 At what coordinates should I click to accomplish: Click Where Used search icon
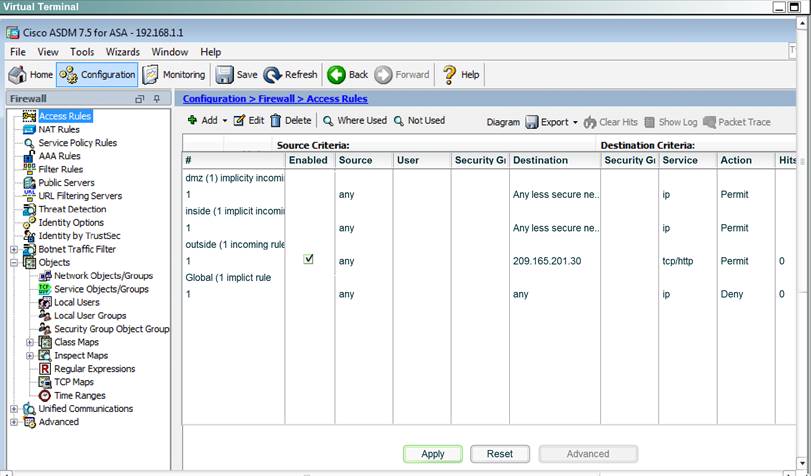tap(328, 121)
